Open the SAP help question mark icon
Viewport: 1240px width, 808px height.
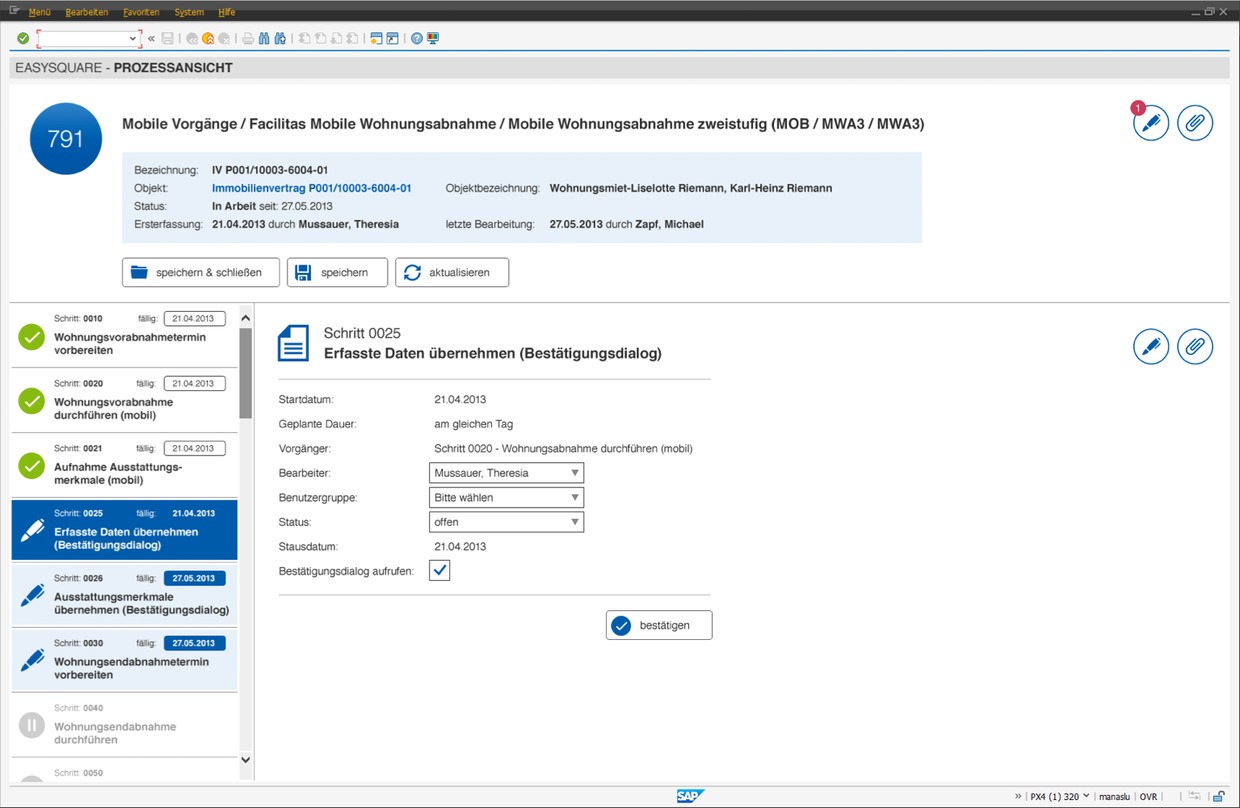417,39
